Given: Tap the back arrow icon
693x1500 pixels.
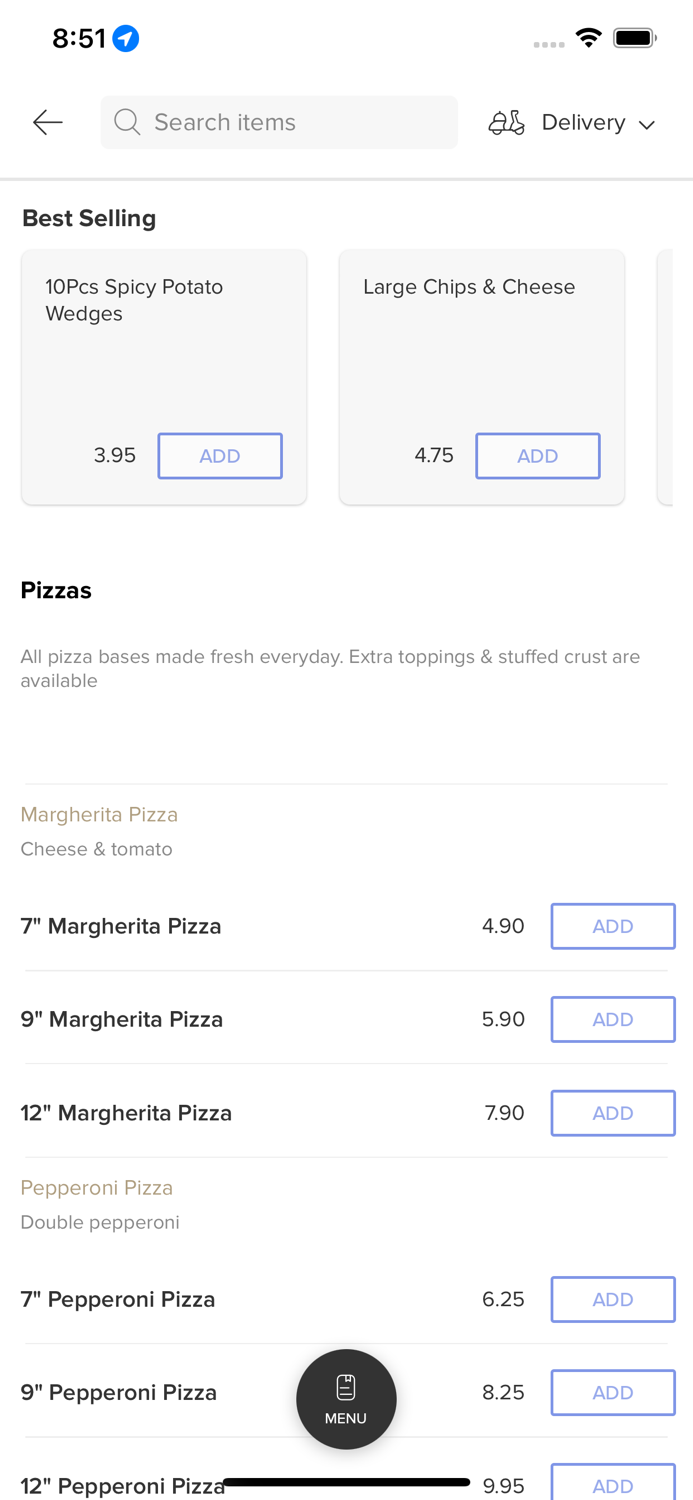Looking at the screenshot, I should pos(47,122).
